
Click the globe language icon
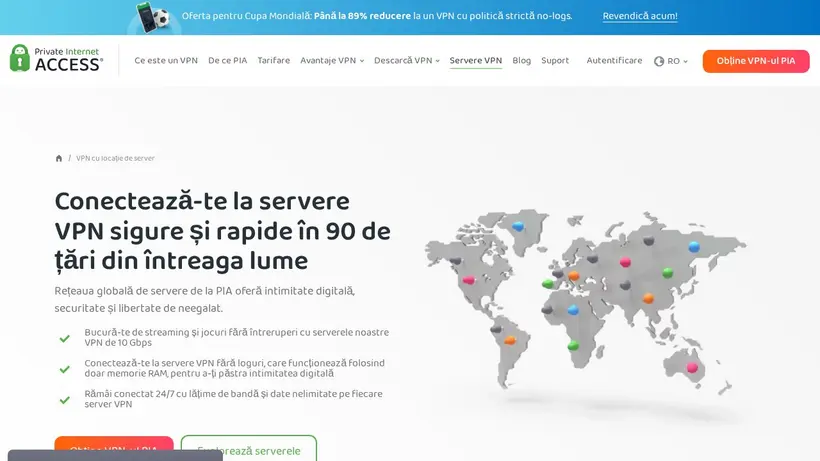(659, 61)
